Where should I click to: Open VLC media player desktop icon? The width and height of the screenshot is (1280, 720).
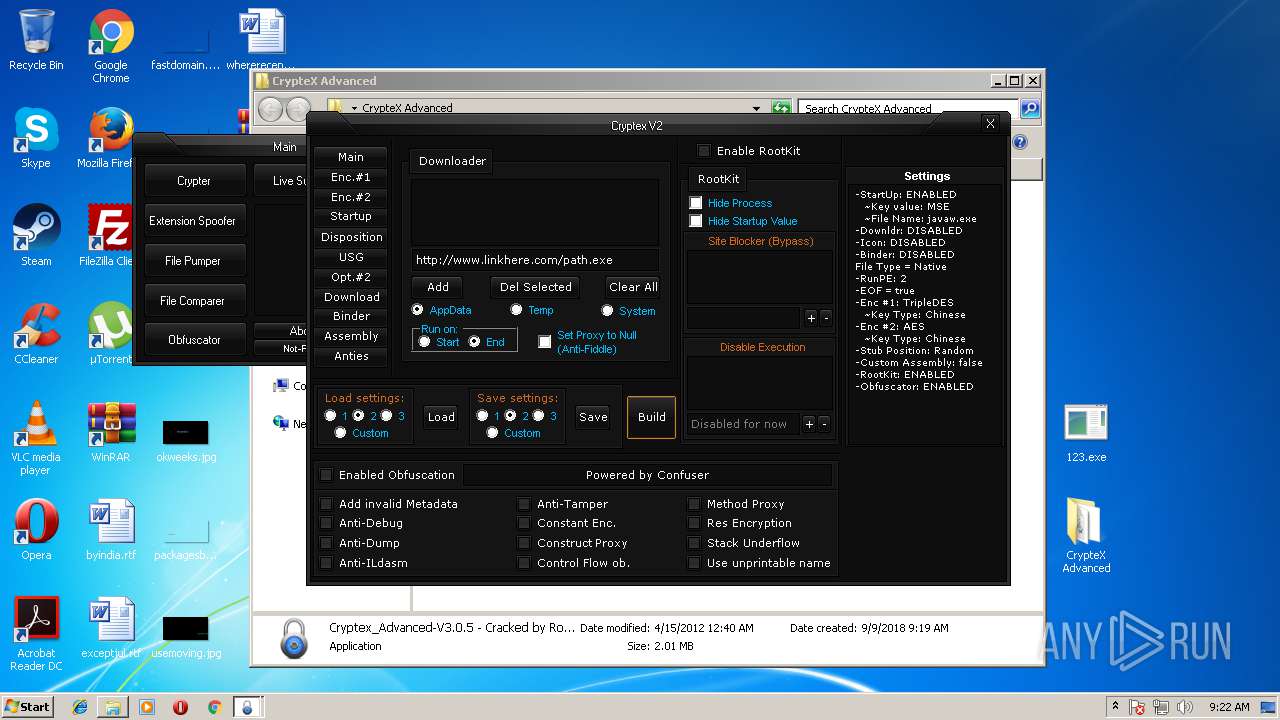pos(36,438)
